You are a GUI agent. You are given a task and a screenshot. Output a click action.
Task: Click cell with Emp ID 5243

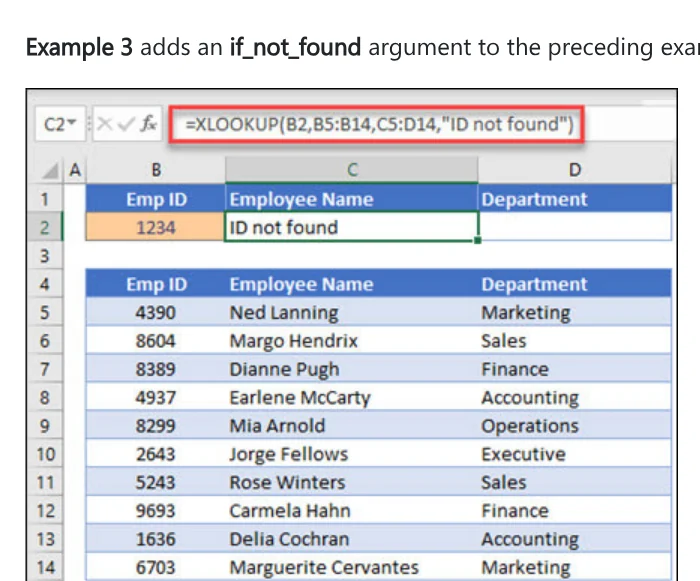pyautogui.click(x=155, y=482)
